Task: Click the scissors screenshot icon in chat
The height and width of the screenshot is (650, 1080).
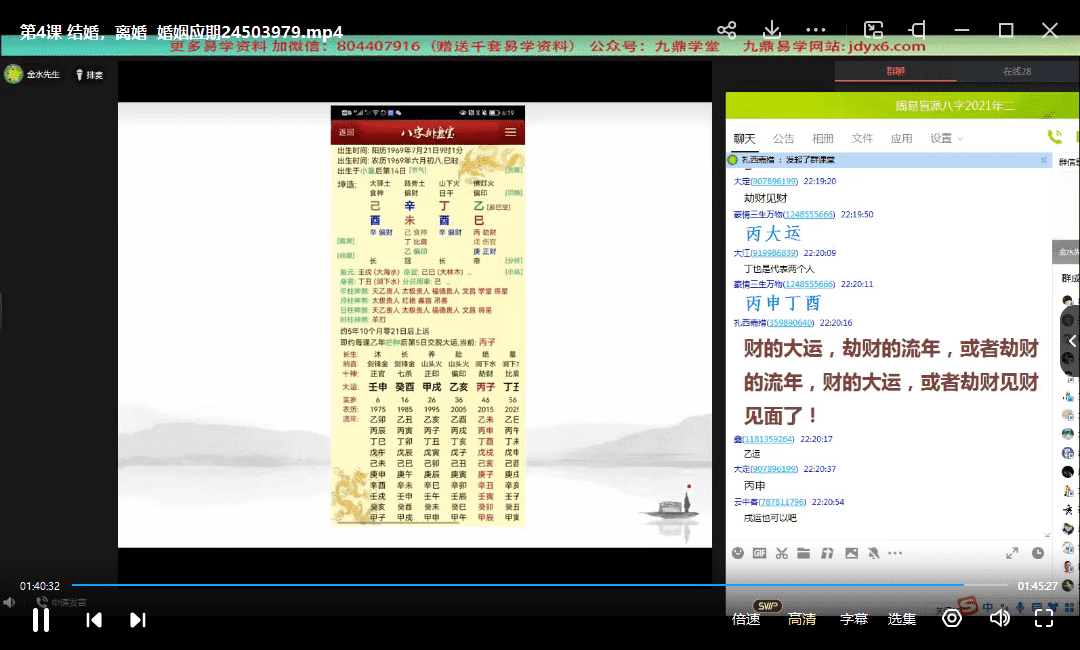Action: coord(782,553)
